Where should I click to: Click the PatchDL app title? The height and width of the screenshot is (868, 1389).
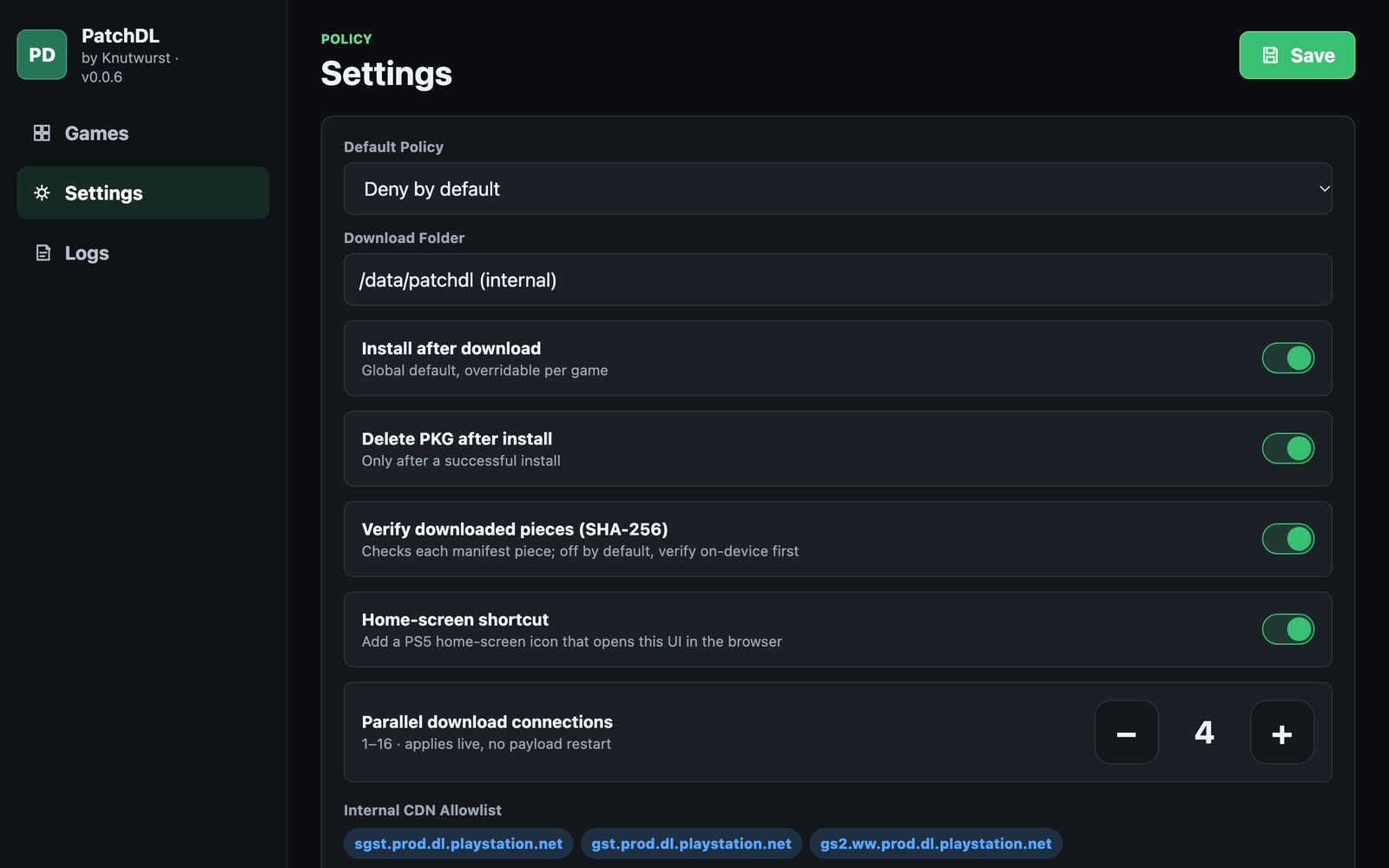120,36
